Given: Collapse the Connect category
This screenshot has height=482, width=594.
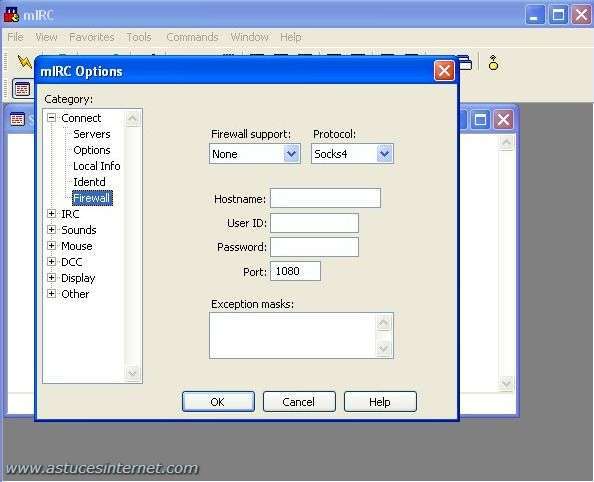Looking at the screenshot, I should click(x=52, y=118).
